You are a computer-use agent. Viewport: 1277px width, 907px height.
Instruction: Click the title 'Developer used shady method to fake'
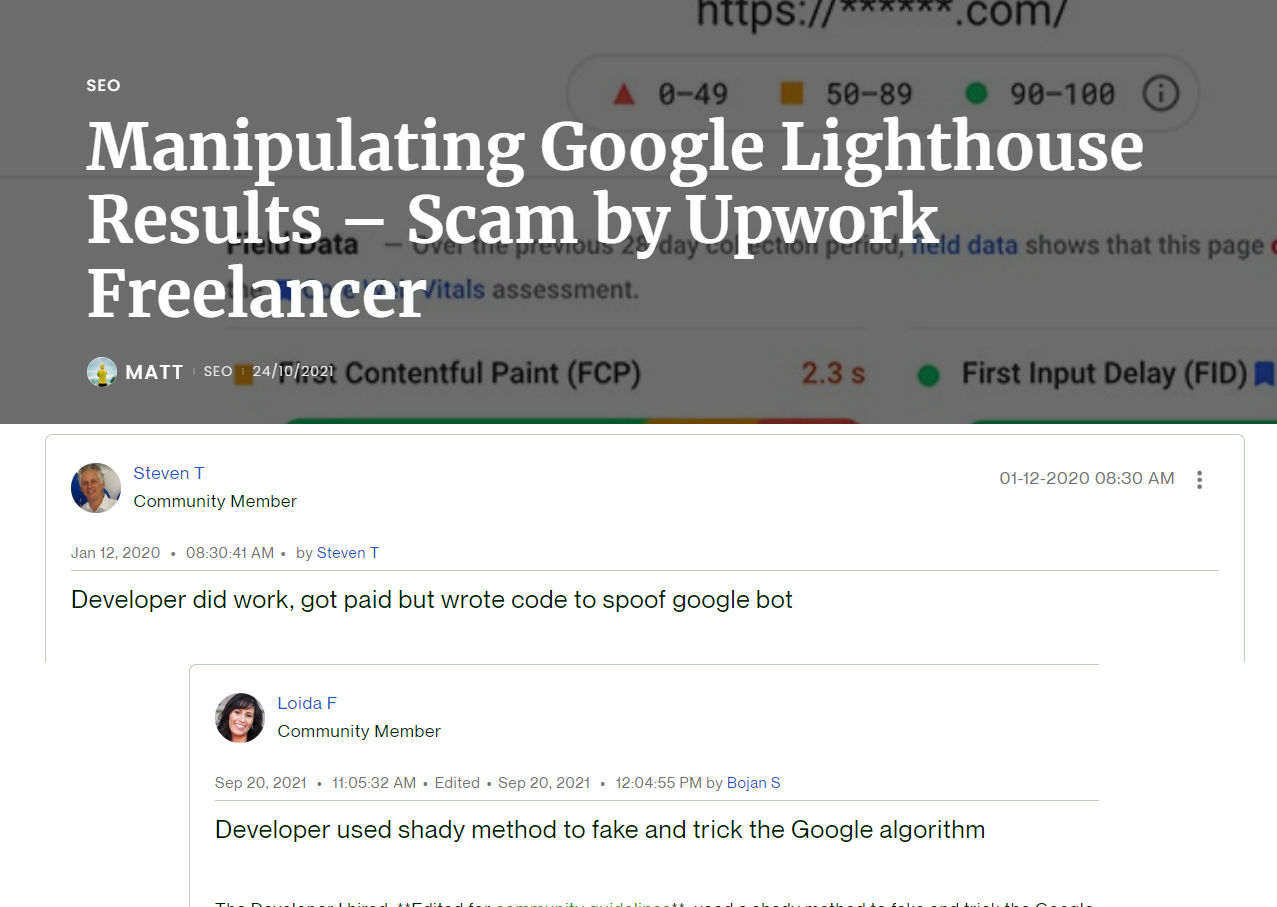pyautogui.click(x=600, y=830)
